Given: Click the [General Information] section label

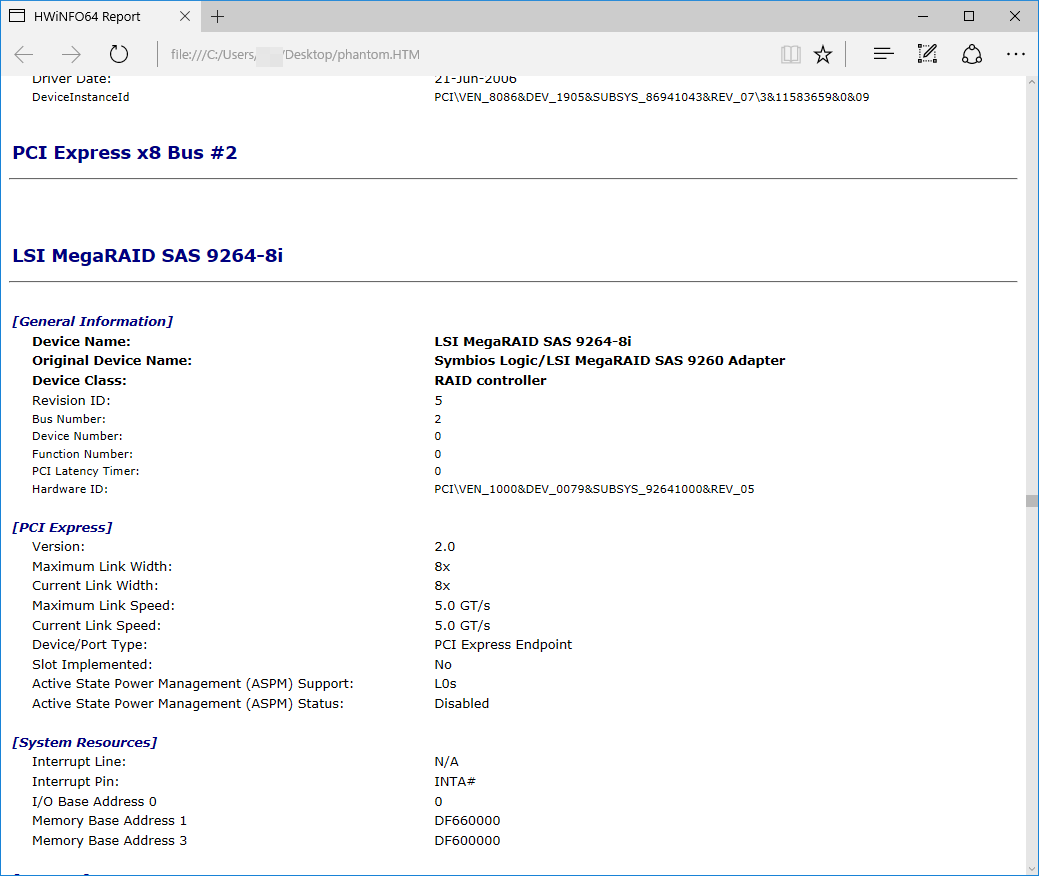Looking at the screenshot, I should [93, 321].
